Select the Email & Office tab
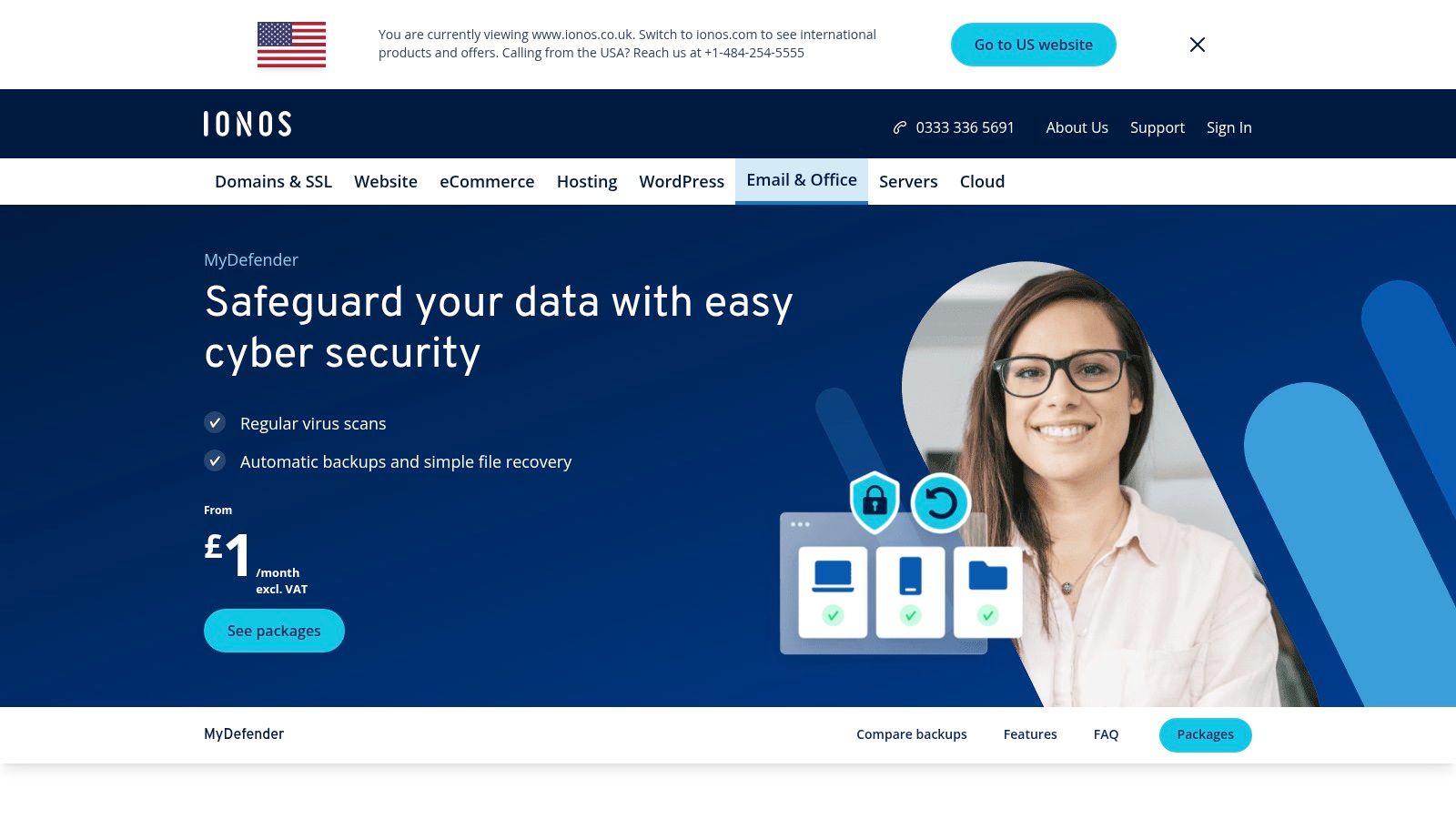The image size is (1456, 819). pyautogui.click(x=802, y=180)
